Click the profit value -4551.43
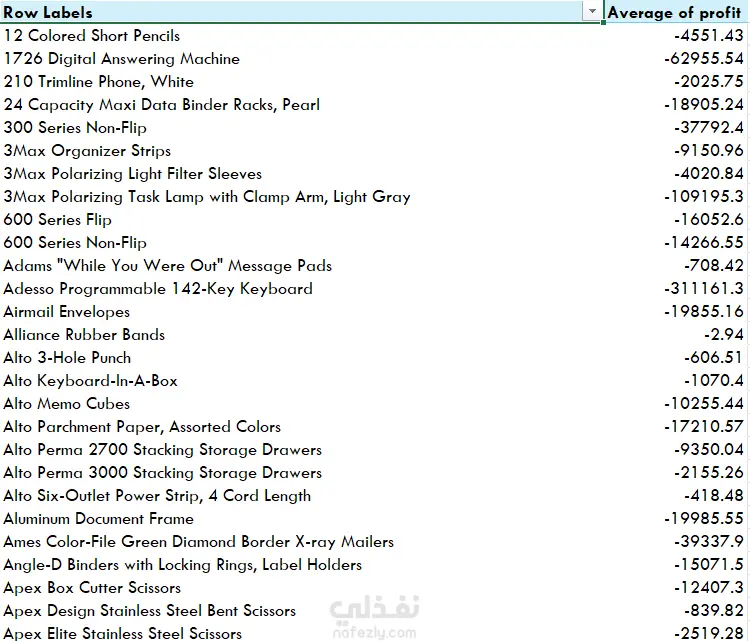The image size is (750, 641). point(709,36)
